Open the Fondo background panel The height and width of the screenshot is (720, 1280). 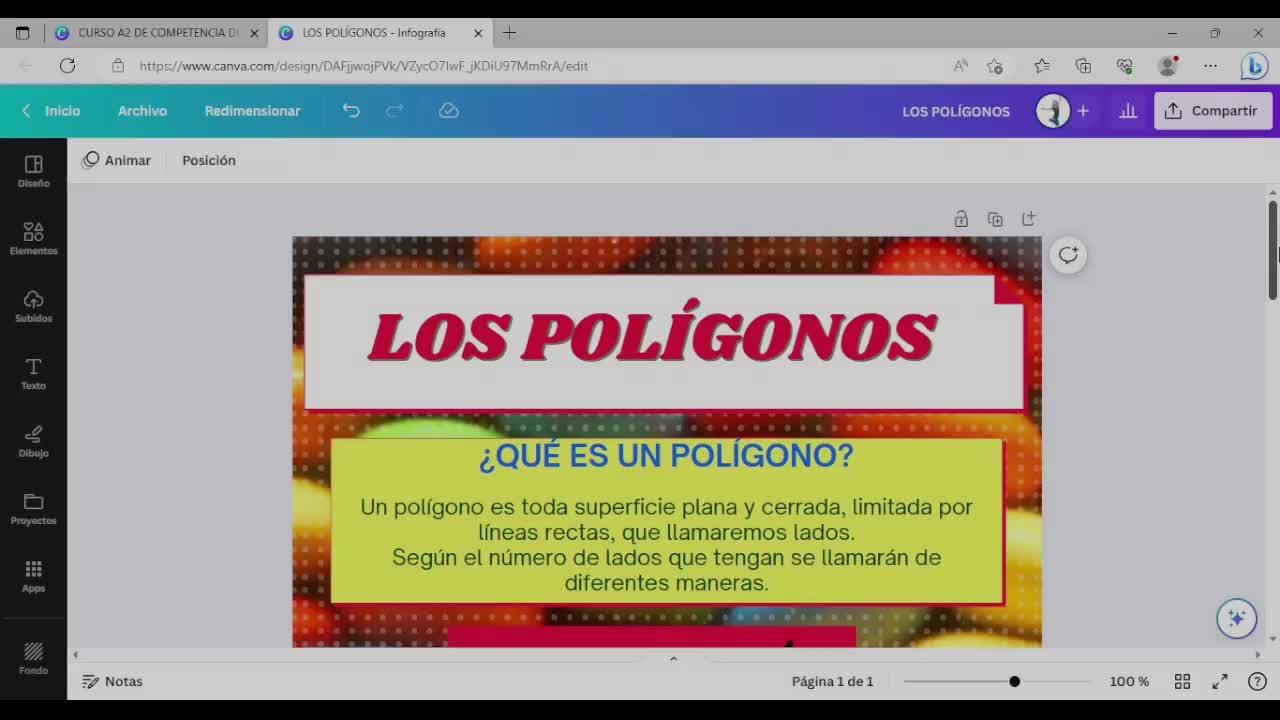point(33,658)
